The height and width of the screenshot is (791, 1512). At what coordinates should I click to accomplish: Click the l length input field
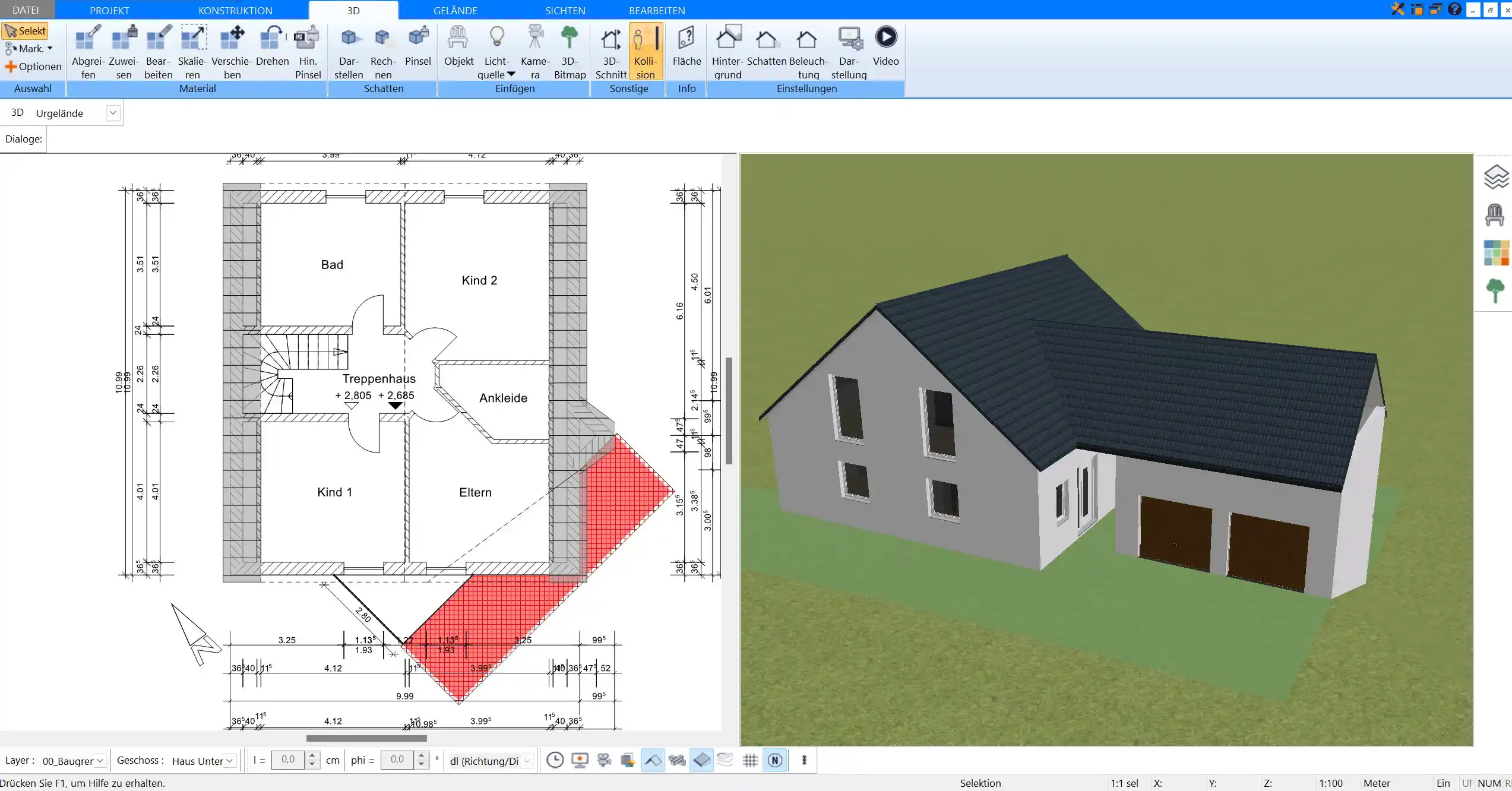coord(289,760)
